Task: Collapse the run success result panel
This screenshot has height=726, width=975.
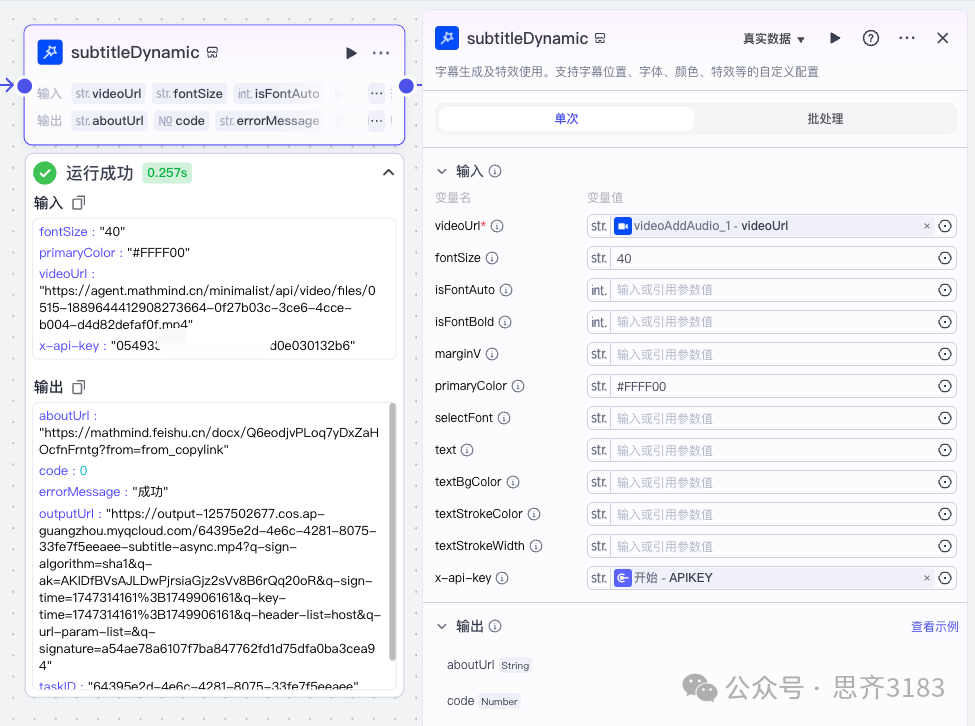Action: point(389,172)
